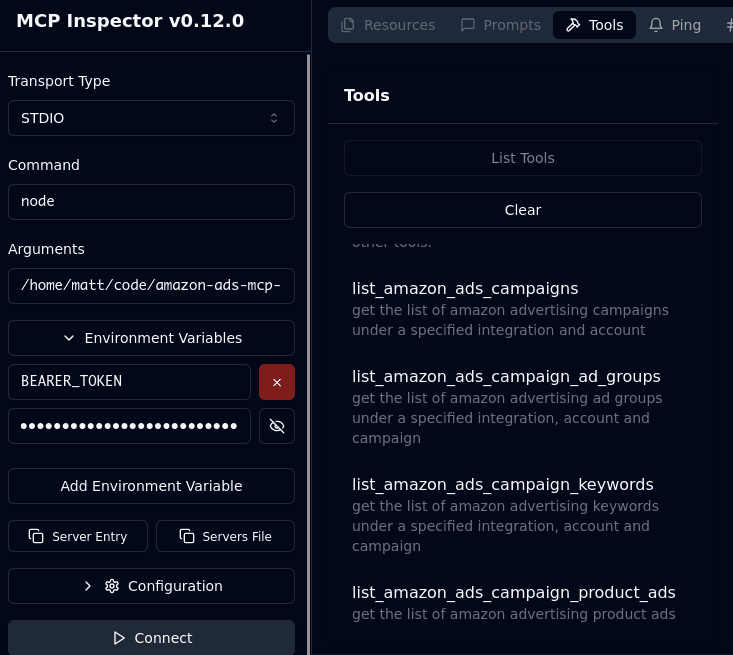Click the copy icon on Servers File
The width and height of the screenshot is (733, 655).
click(187, 536)
